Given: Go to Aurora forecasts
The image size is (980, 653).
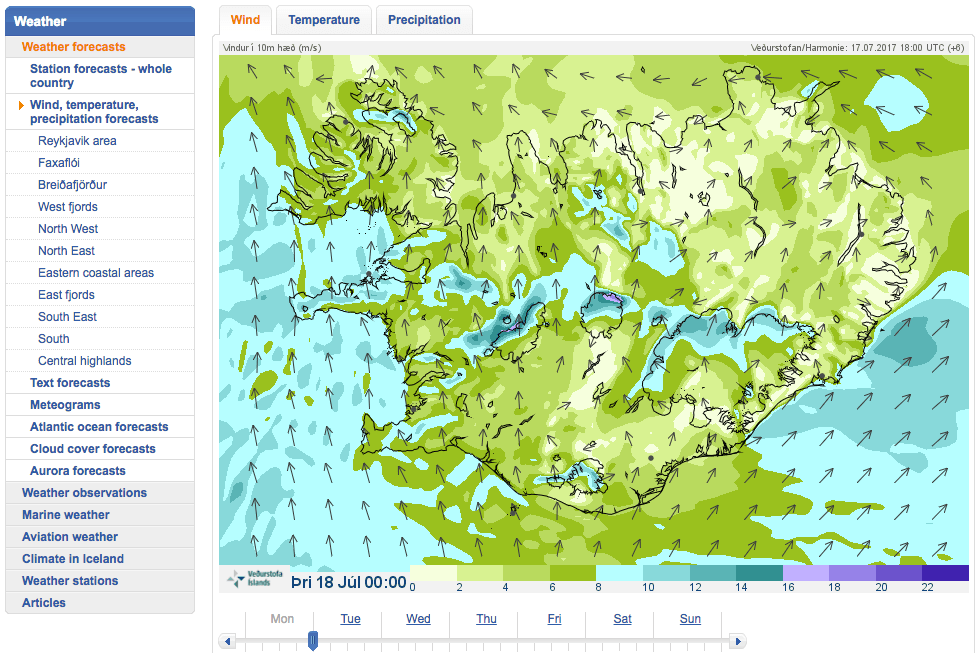Looking at the screenshot, I should (x=78, y=471).
